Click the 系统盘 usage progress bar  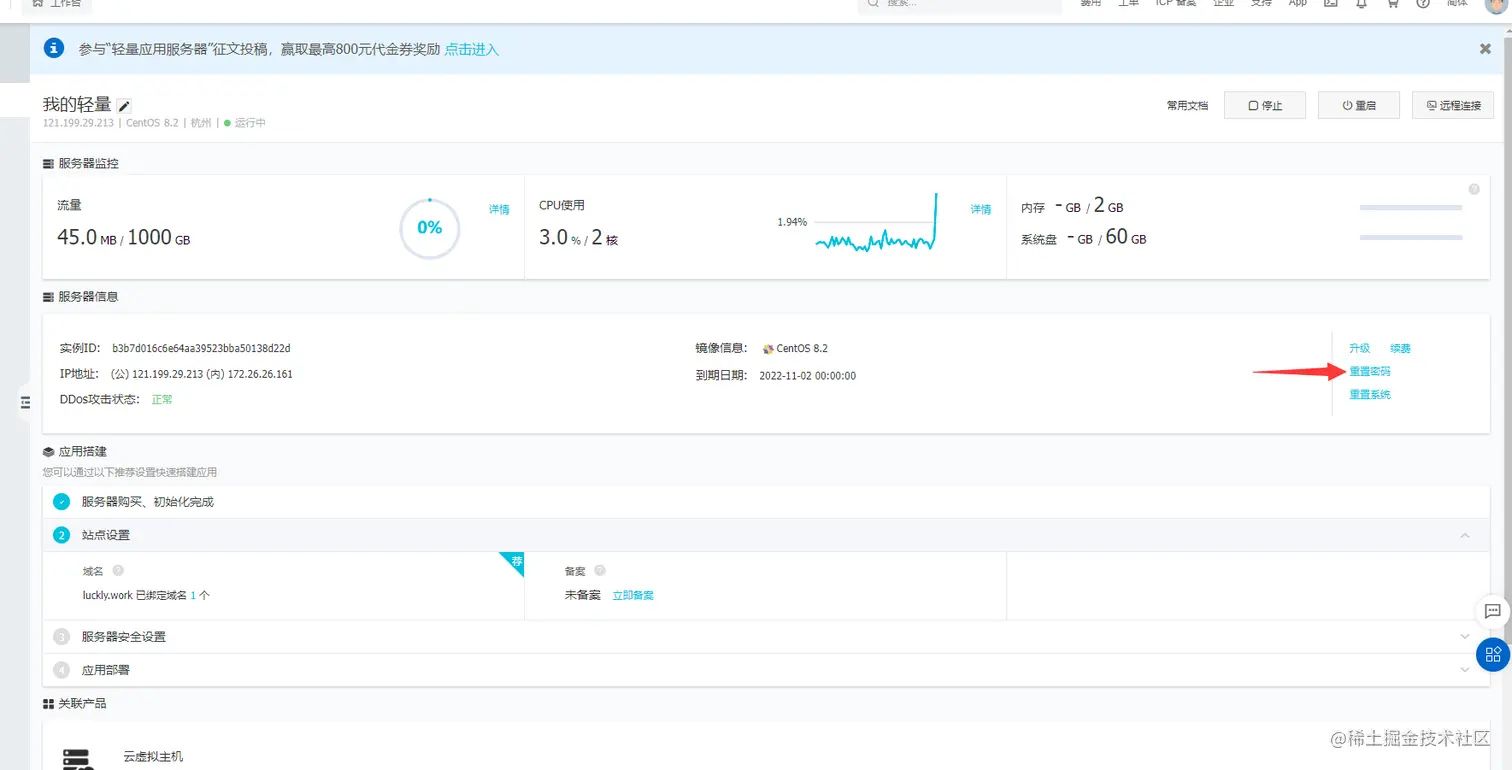coord(1411,238)
